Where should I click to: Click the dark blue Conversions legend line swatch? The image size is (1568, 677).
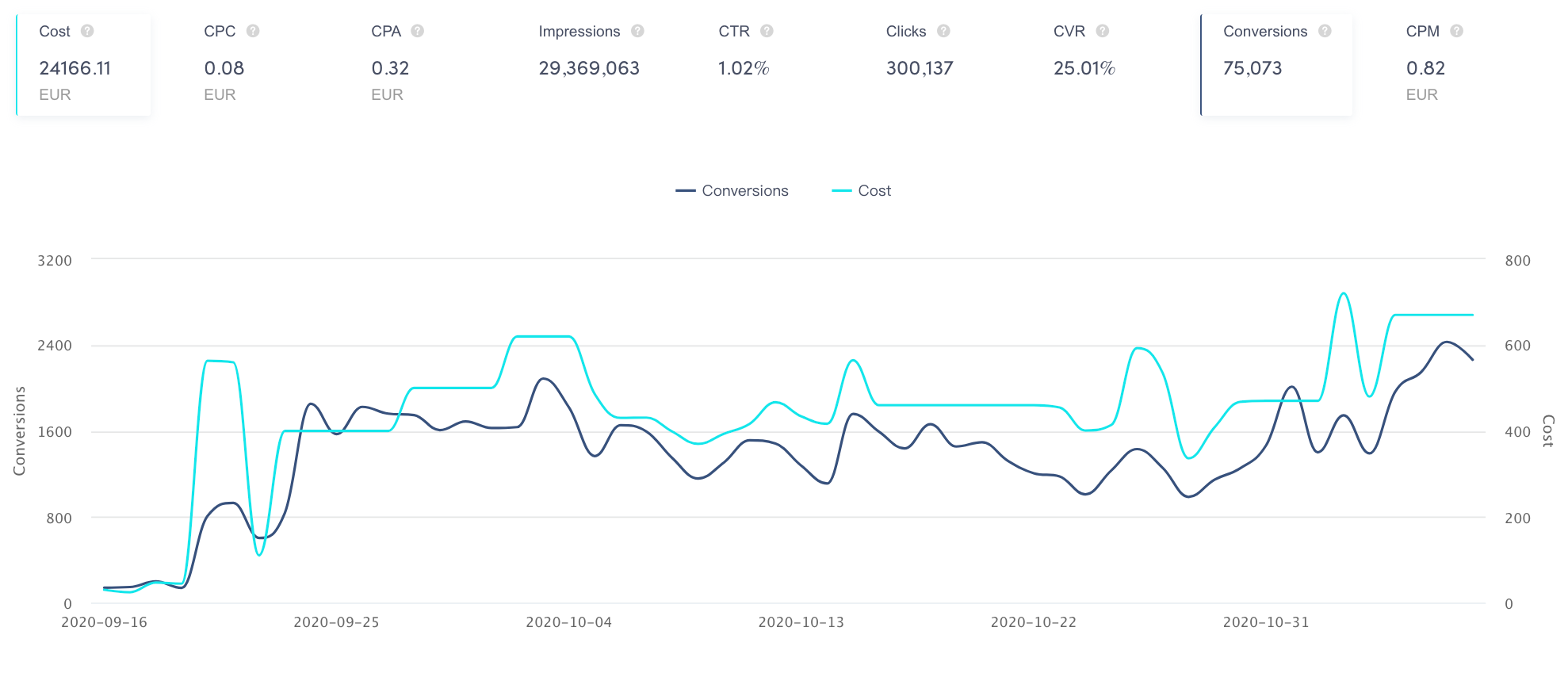[686, 191]
